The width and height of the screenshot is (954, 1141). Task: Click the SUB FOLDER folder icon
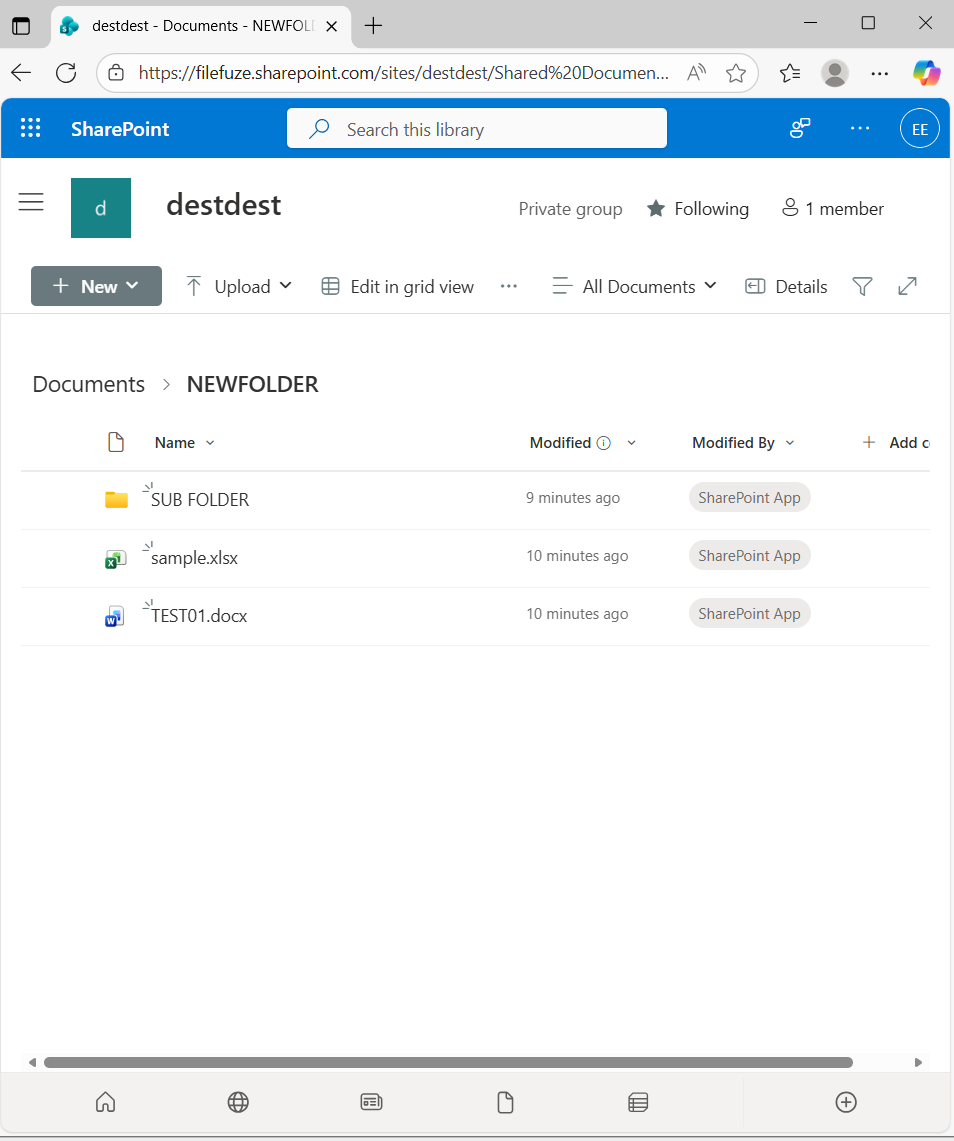[116, 499]
